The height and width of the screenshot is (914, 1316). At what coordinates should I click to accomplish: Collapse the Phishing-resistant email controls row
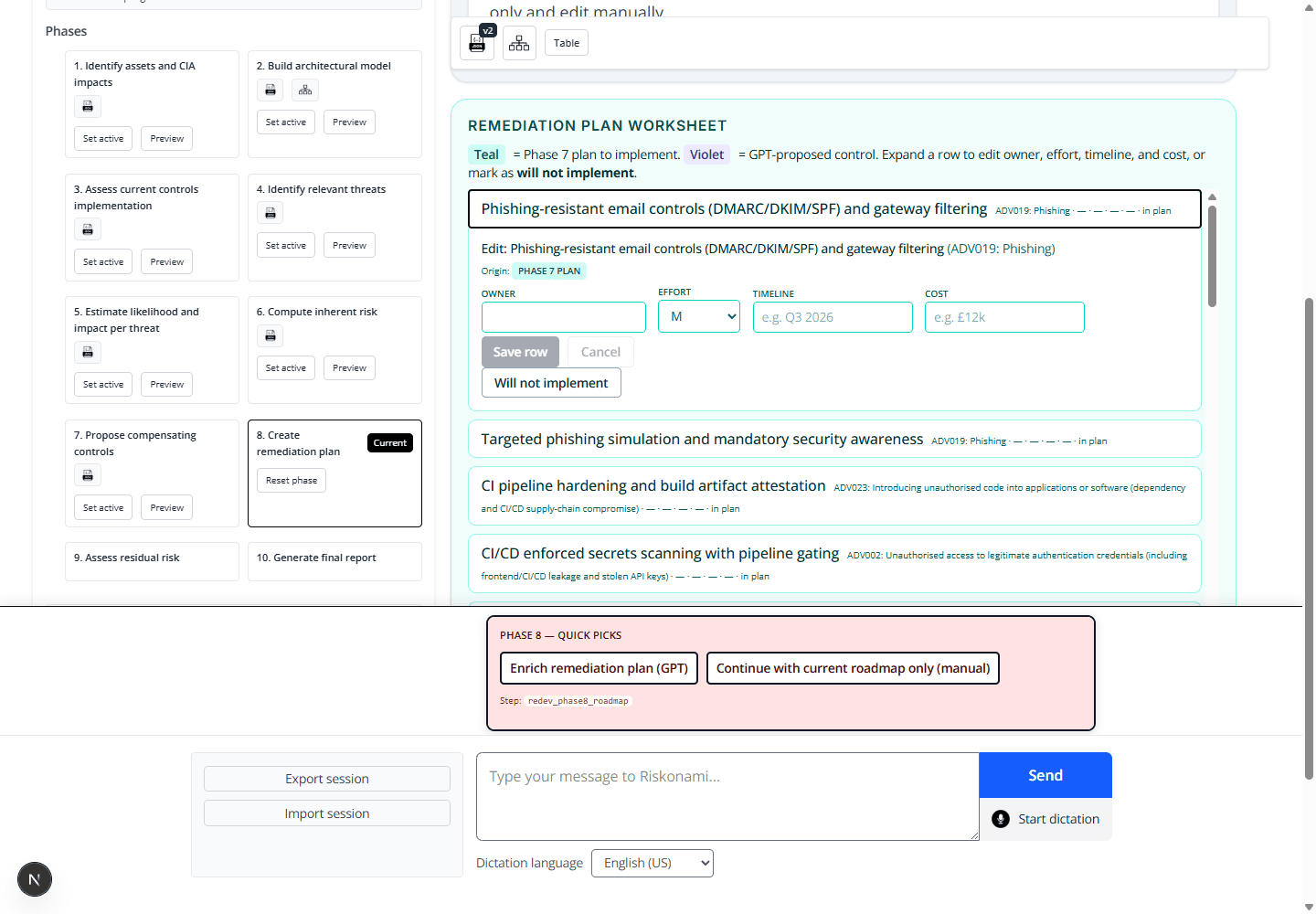pos(834,209)
